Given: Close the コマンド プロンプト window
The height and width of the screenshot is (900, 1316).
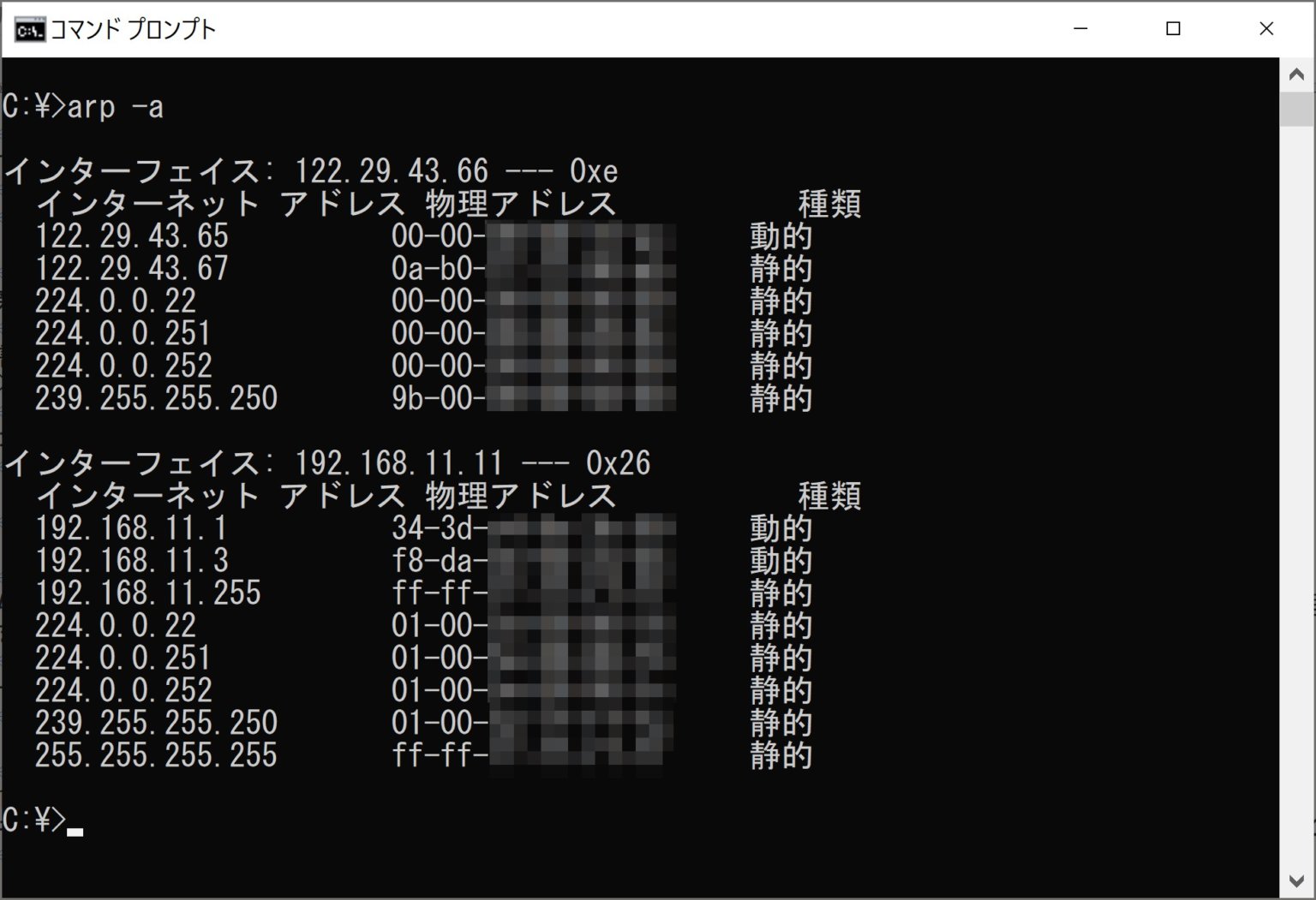Looking at the screenshot, I should pyautogui.click(x=1266, y=29).
